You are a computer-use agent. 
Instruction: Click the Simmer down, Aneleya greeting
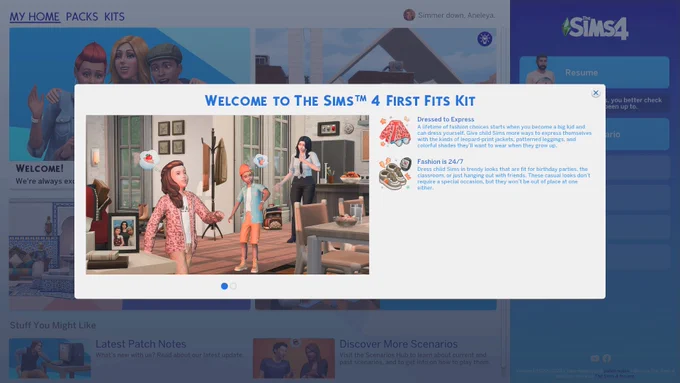456,15
